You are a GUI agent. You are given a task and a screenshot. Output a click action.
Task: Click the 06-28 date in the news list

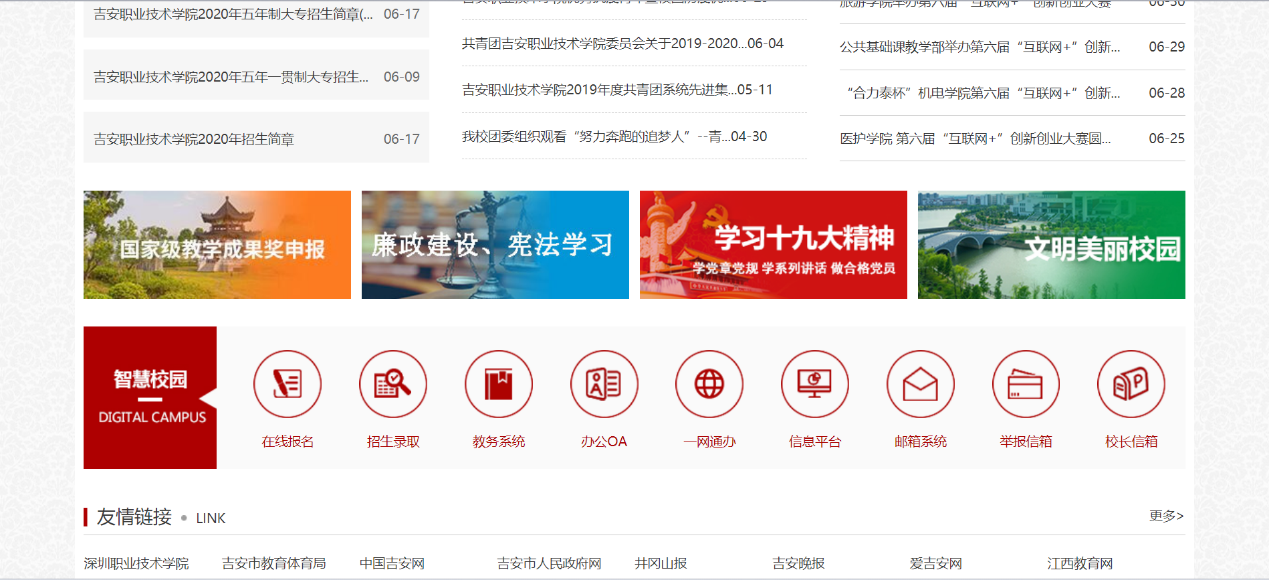(x=1167, y=93)
